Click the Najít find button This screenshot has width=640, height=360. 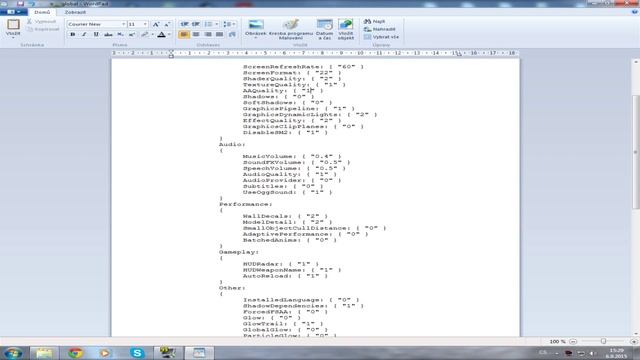click(x=375, y=21)
